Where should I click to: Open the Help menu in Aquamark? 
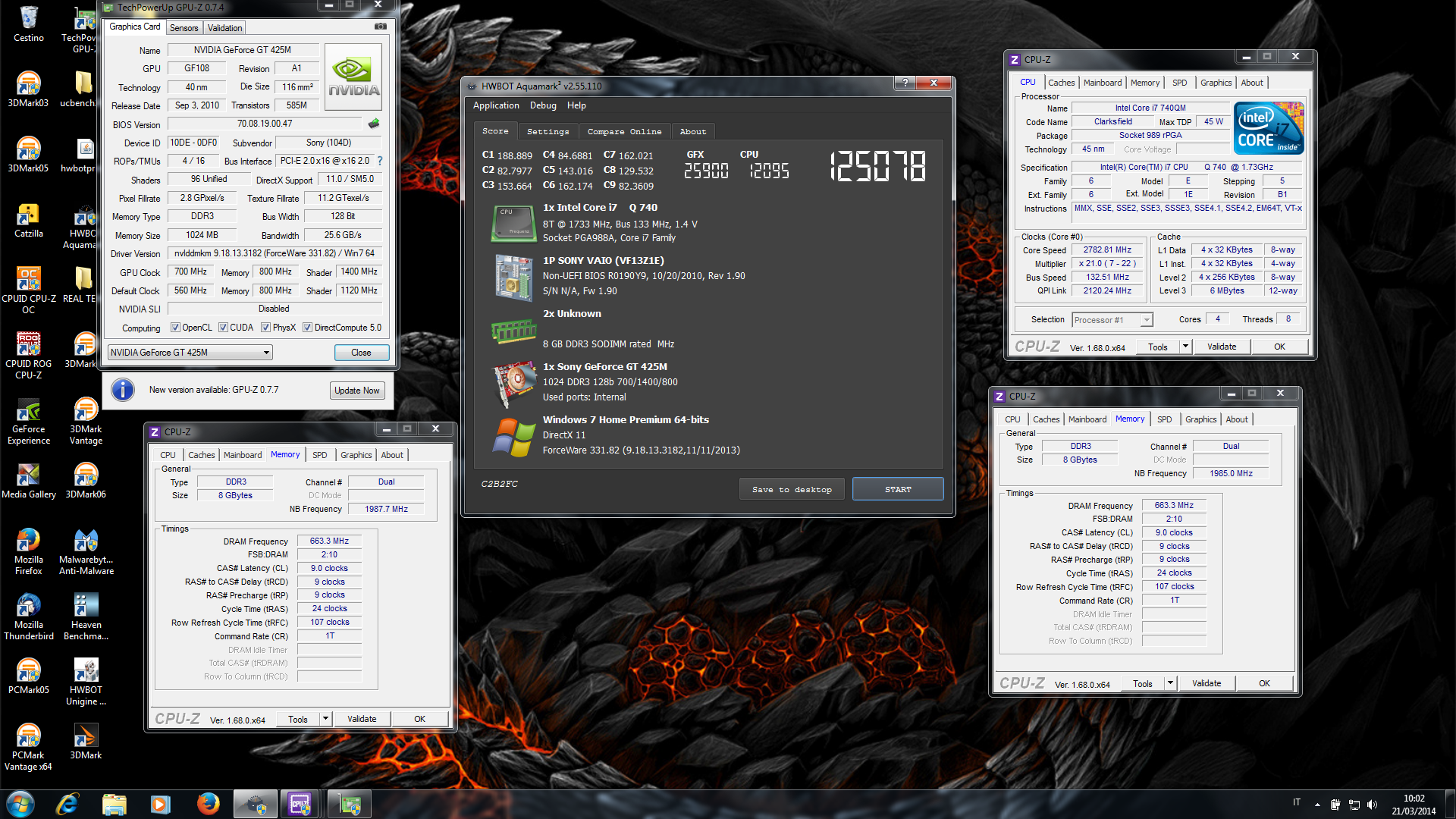click(576, 105)
